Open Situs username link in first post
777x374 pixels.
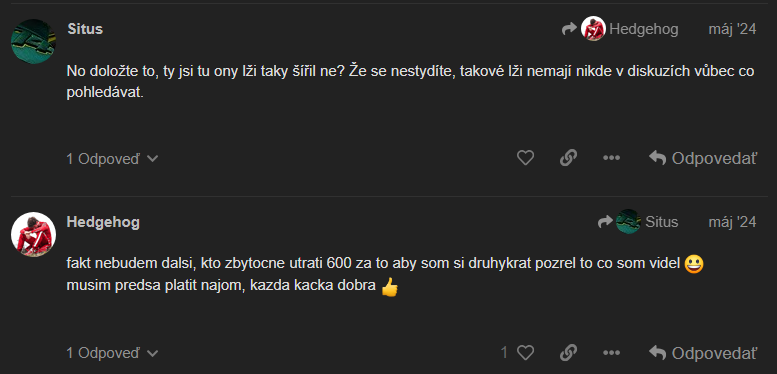(x=85, y=29)
